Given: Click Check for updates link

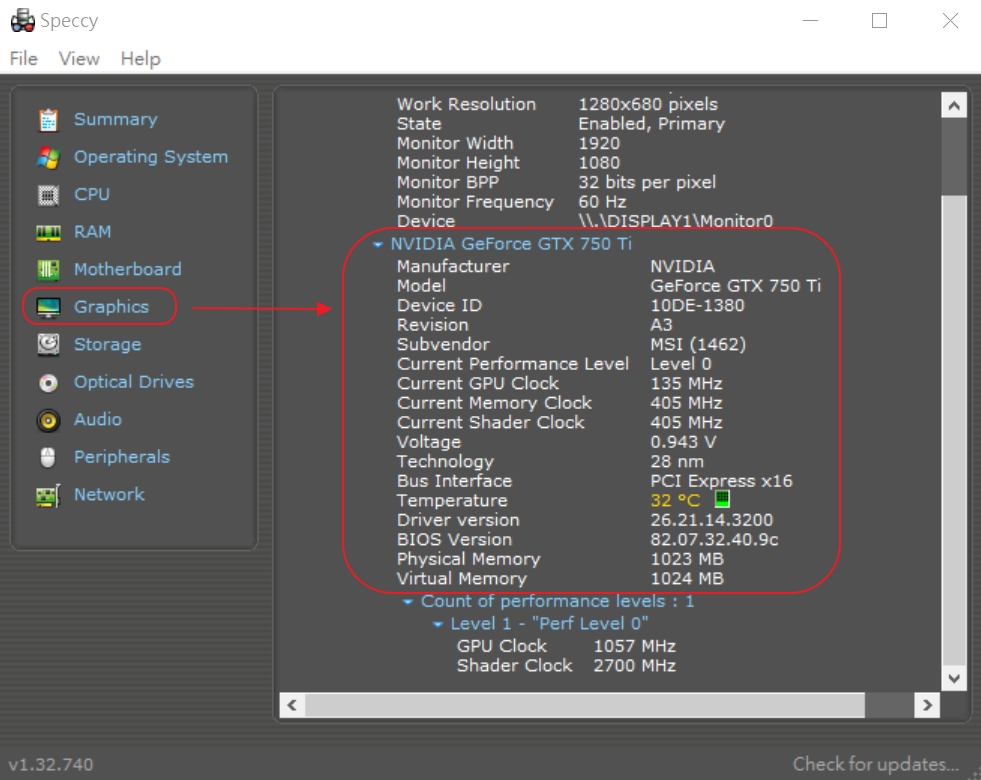Looking at the screenshot, I should pos(875,764).
